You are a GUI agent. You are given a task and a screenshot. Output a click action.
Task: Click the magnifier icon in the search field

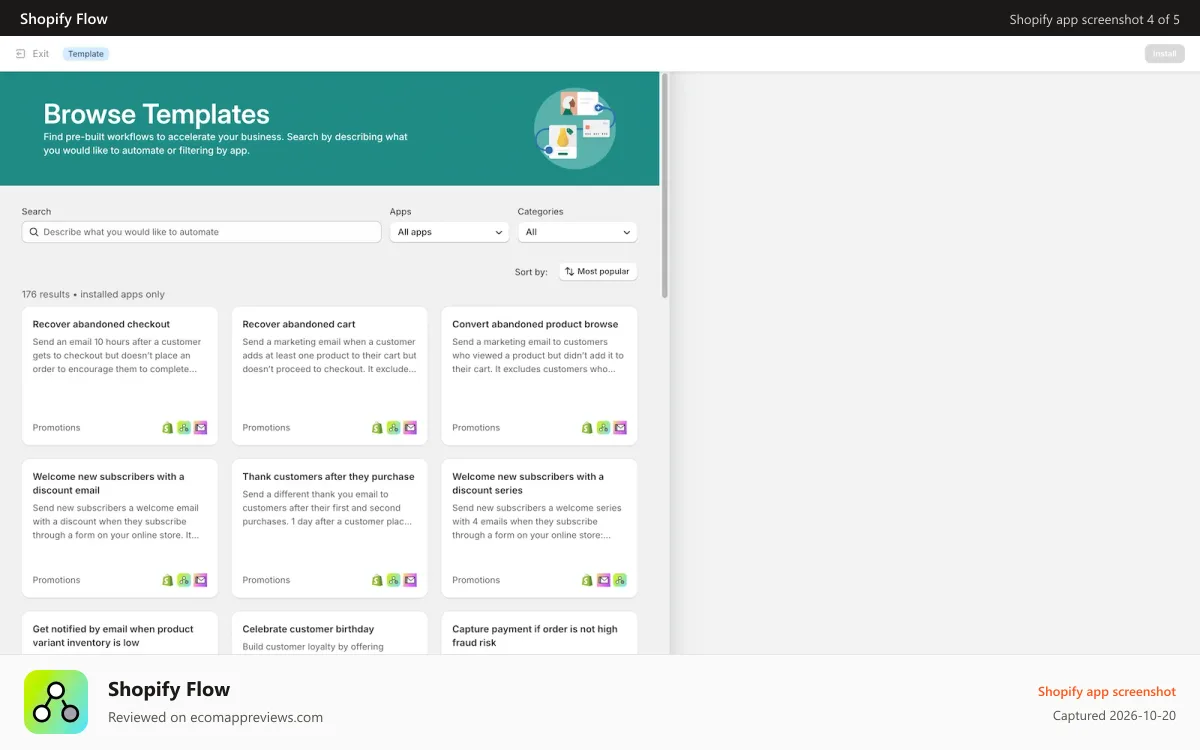(x=34, y=232)
